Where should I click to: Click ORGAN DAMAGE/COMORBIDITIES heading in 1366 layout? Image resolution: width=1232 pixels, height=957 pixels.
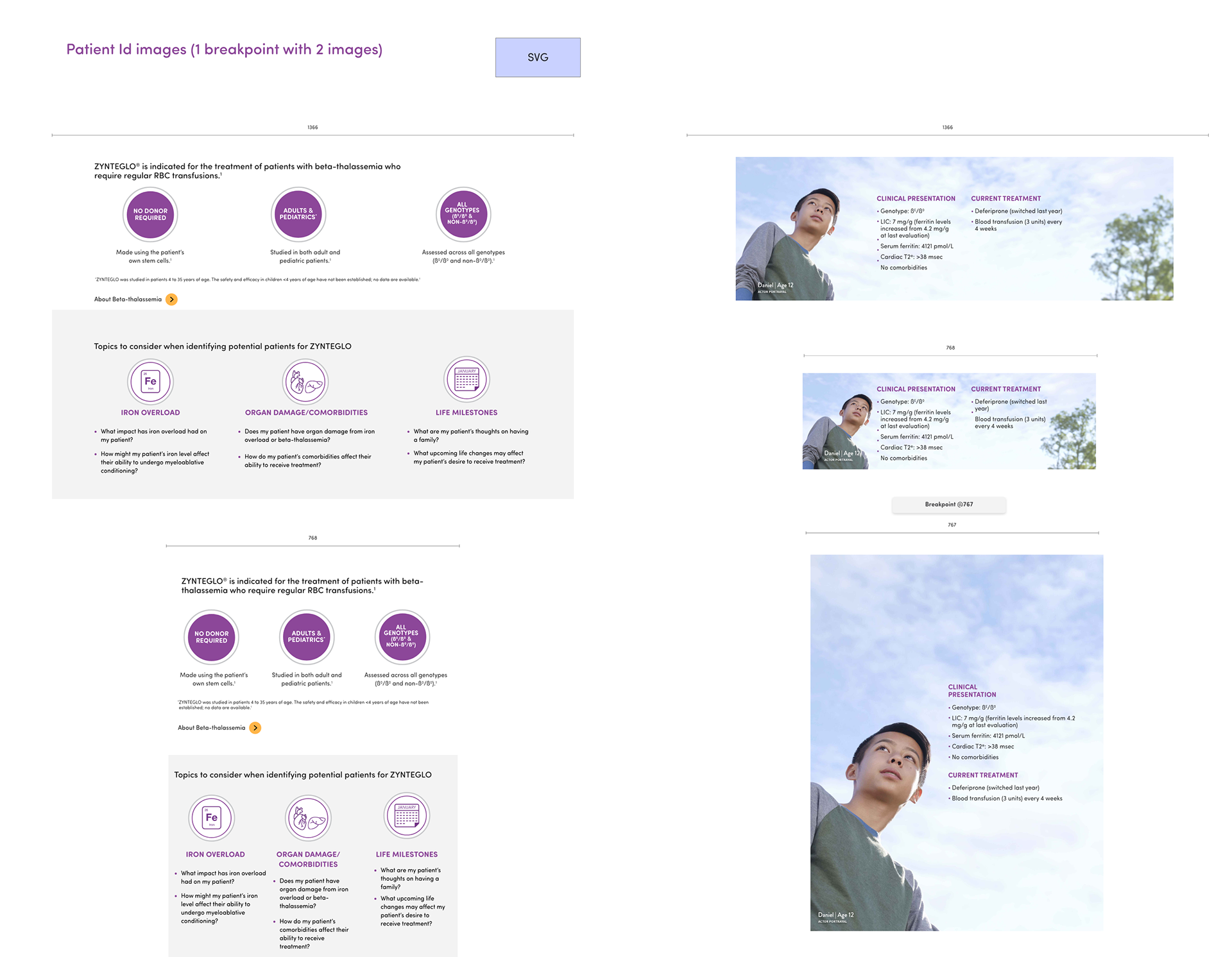click(x=306, y=412)
